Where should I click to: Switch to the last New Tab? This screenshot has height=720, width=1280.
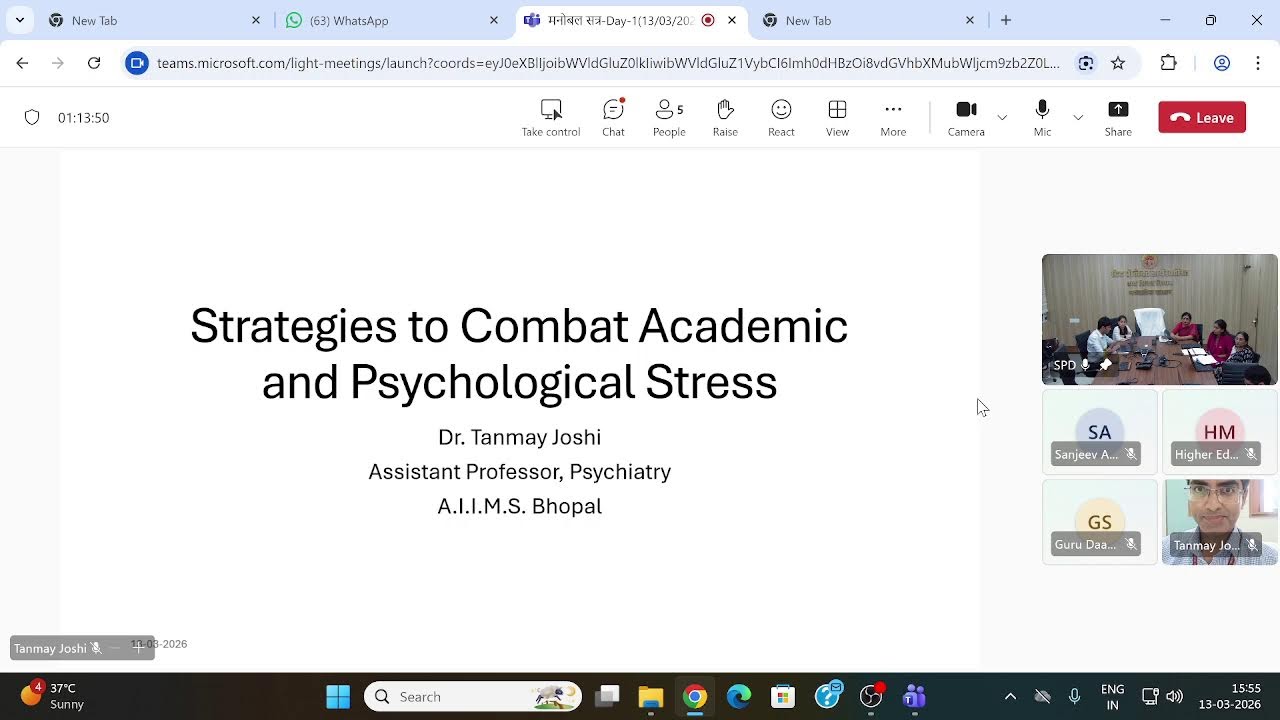(x=867, y=20)
